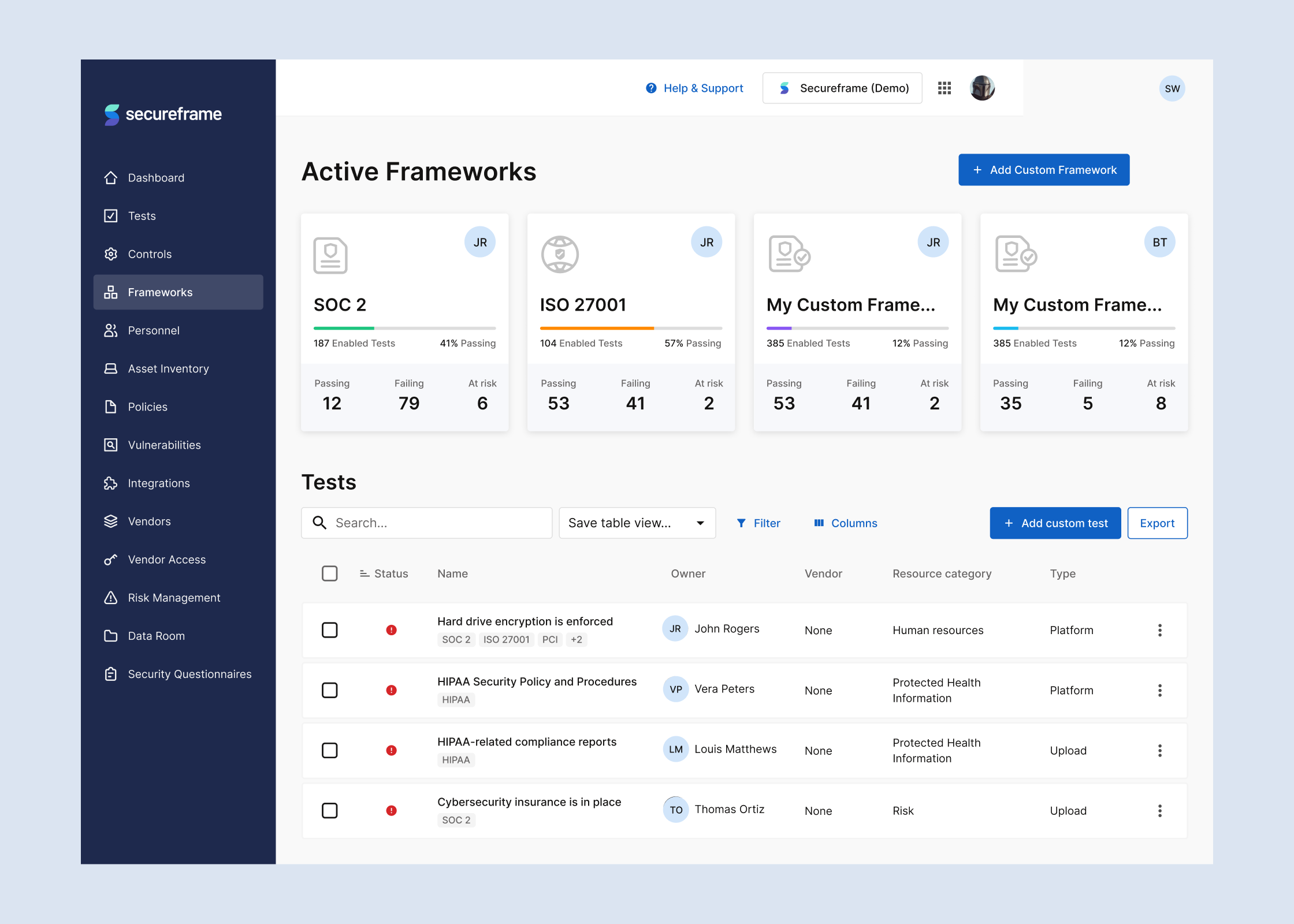1294x924 pixels.
Task: Click the Add Custom Framework button
Action: (x=1043, y=170)
